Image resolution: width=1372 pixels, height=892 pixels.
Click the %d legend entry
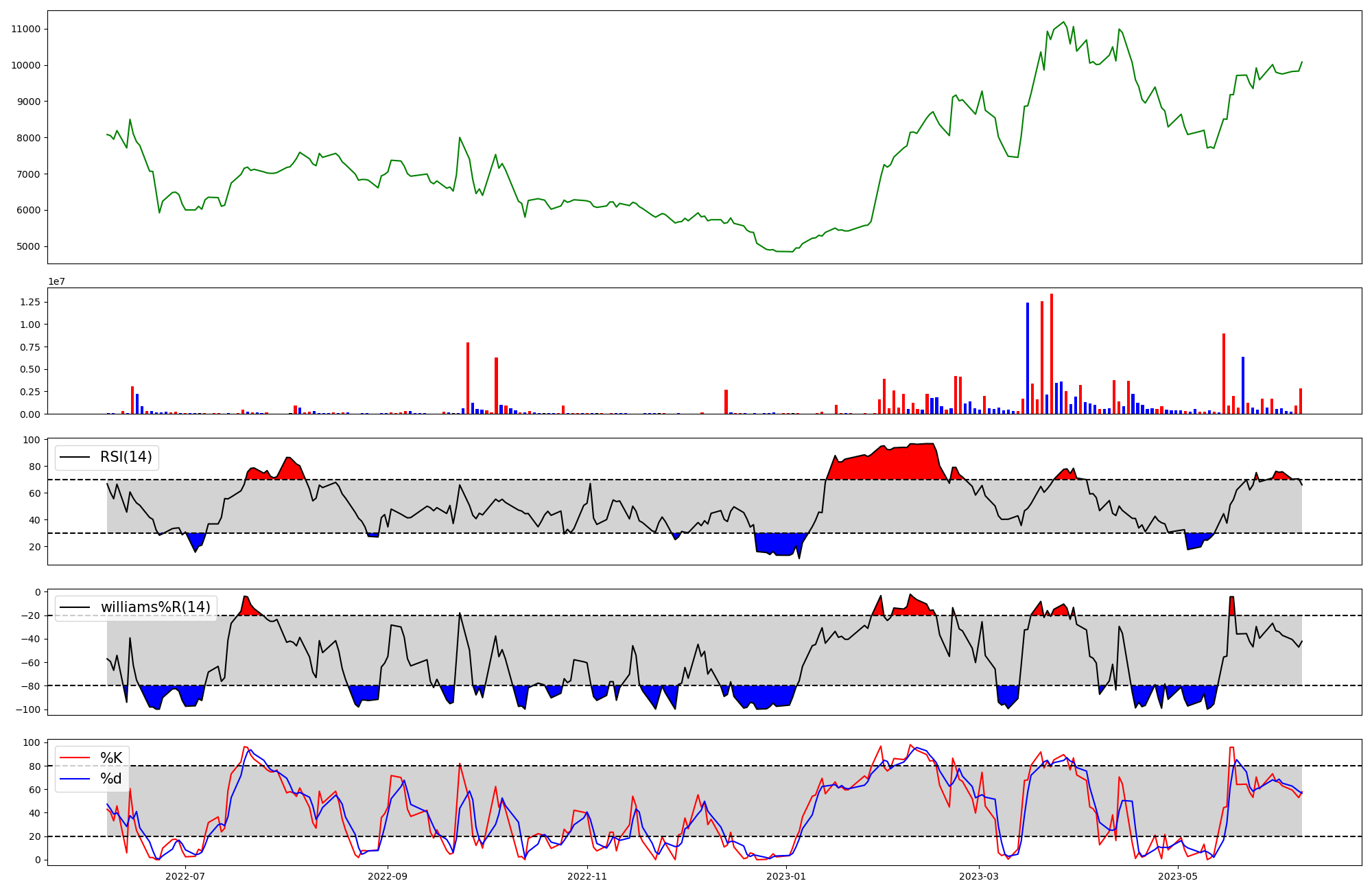tap(111, 779)
